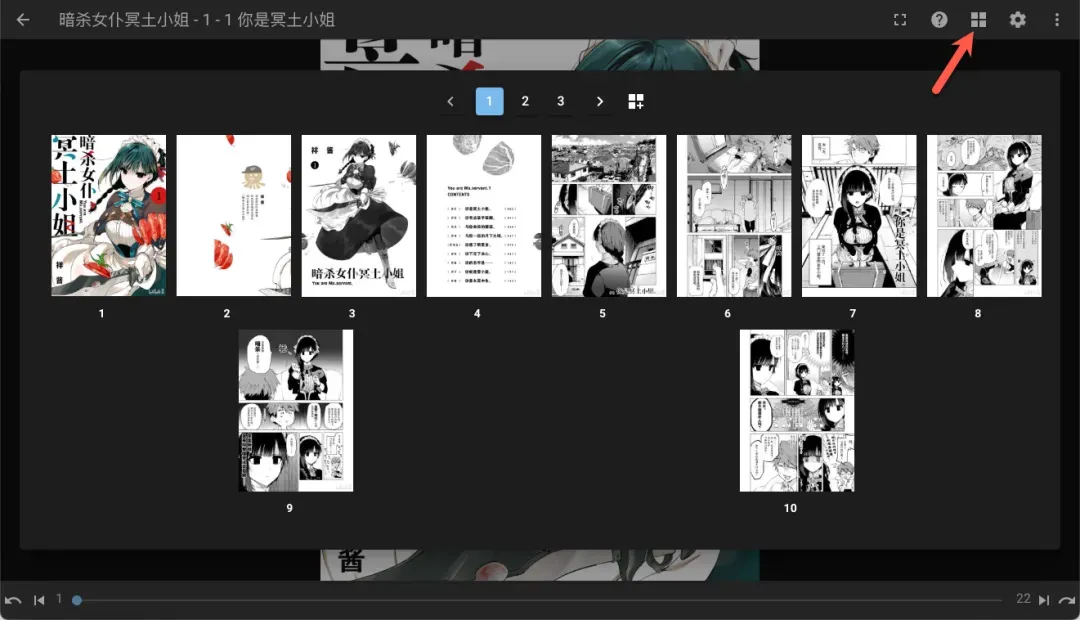Select pagination page 2

(525, 101)
